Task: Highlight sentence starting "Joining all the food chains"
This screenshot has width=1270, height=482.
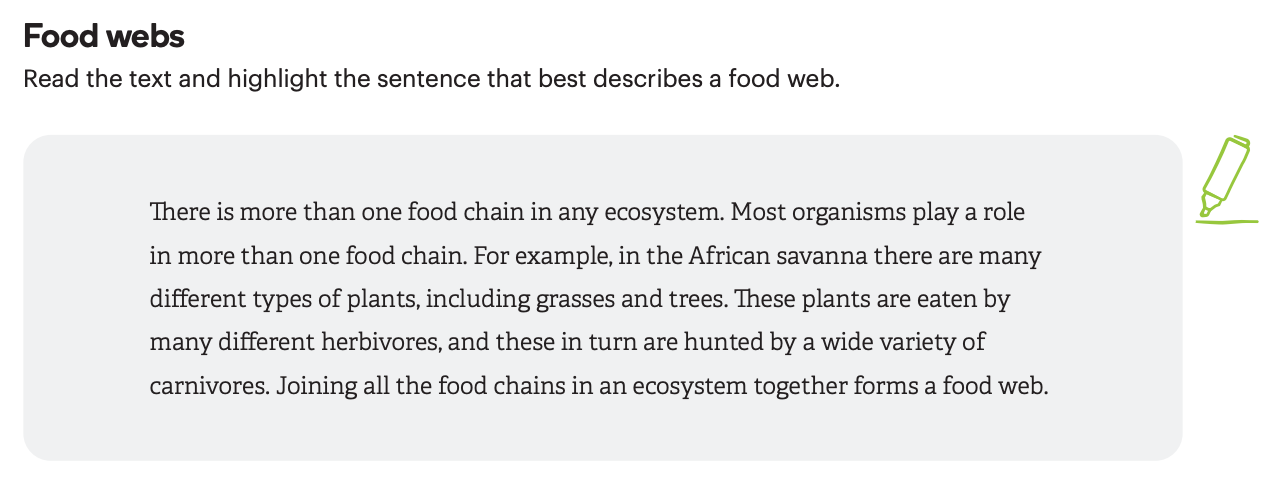Action: click(x=662, y=386)
